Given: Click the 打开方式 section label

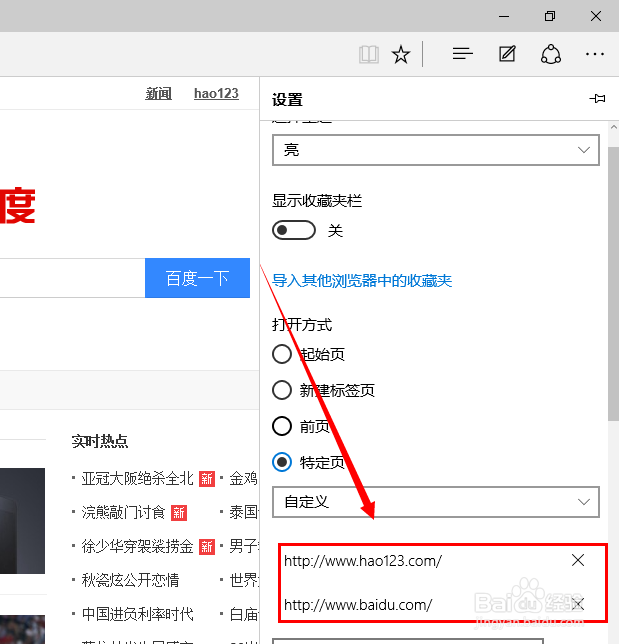Looking at the screenshot, I should click(302, 325).
